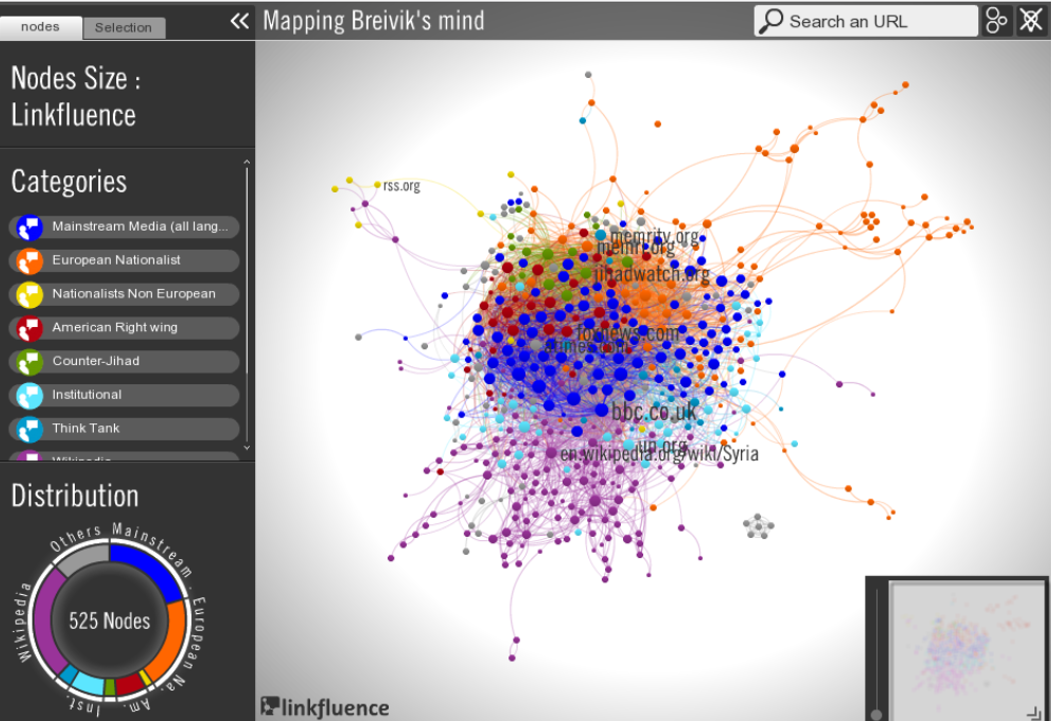Click the Categories list scroll-up arrow
Viewport: 1051px width, 721px height.
pos(247,162)
